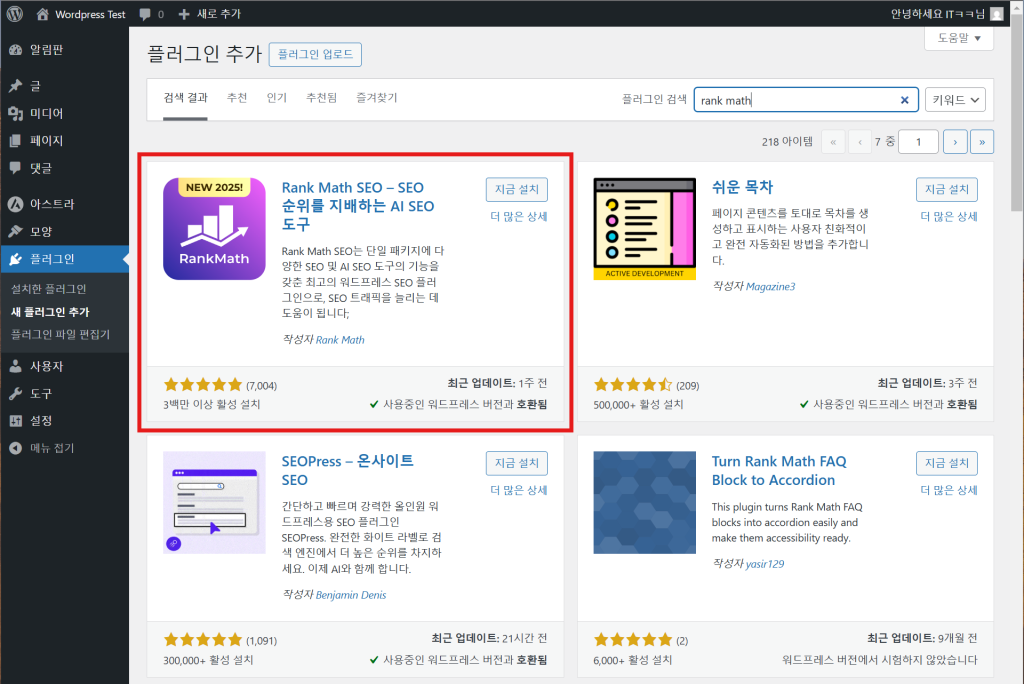This screenshot has height=684, width=1024.
Task: Open the Rank Math SEO plugin title
Action: [x=358, y=206]
